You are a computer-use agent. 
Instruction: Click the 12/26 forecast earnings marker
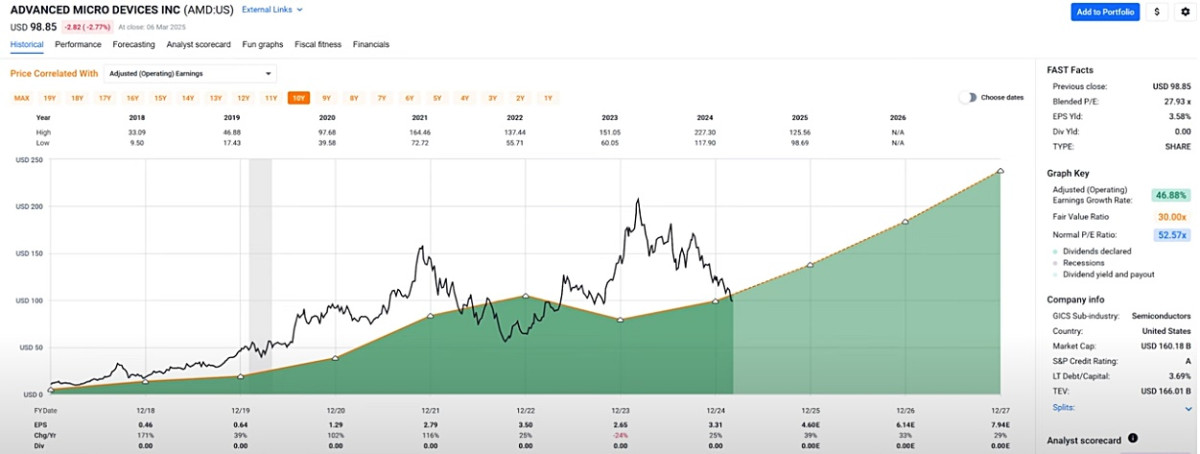[x=906, y=221]
